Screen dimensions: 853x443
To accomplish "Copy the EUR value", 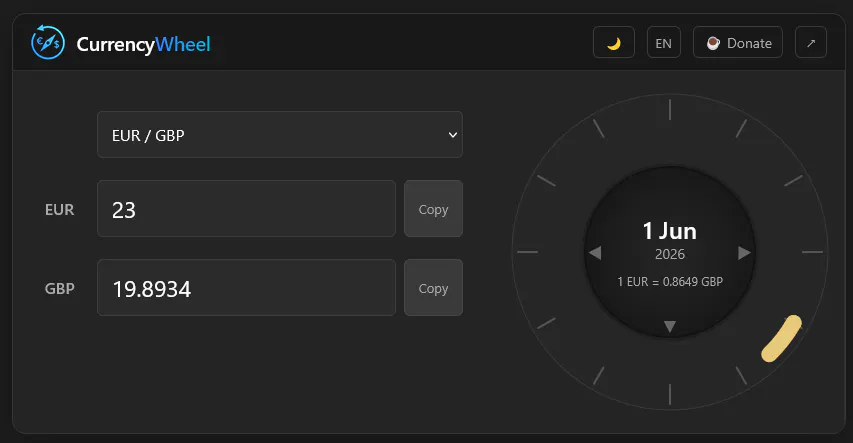I will tap(433, 208).
